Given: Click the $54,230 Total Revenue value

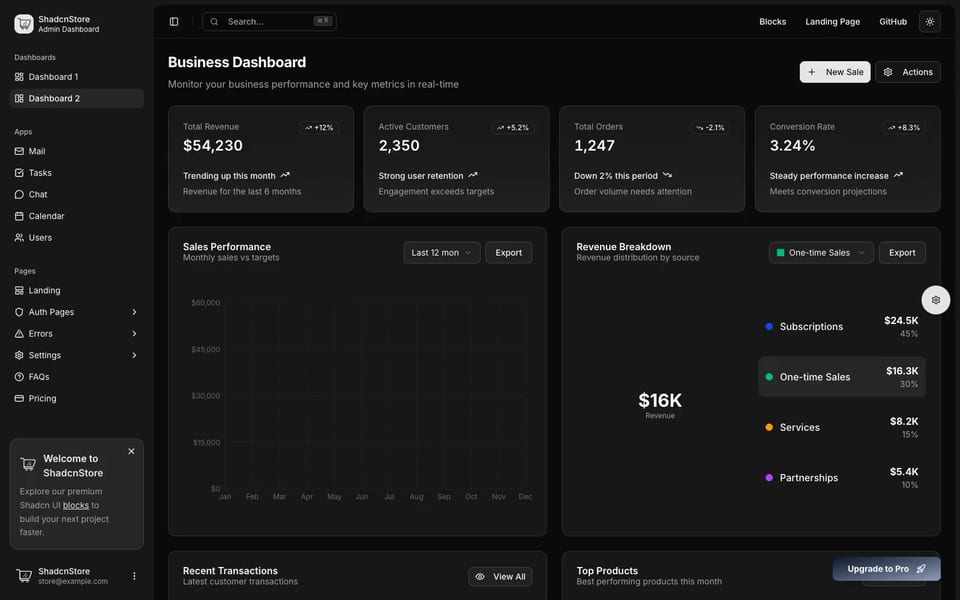Looking at the screenshot, I should point(212,146).
